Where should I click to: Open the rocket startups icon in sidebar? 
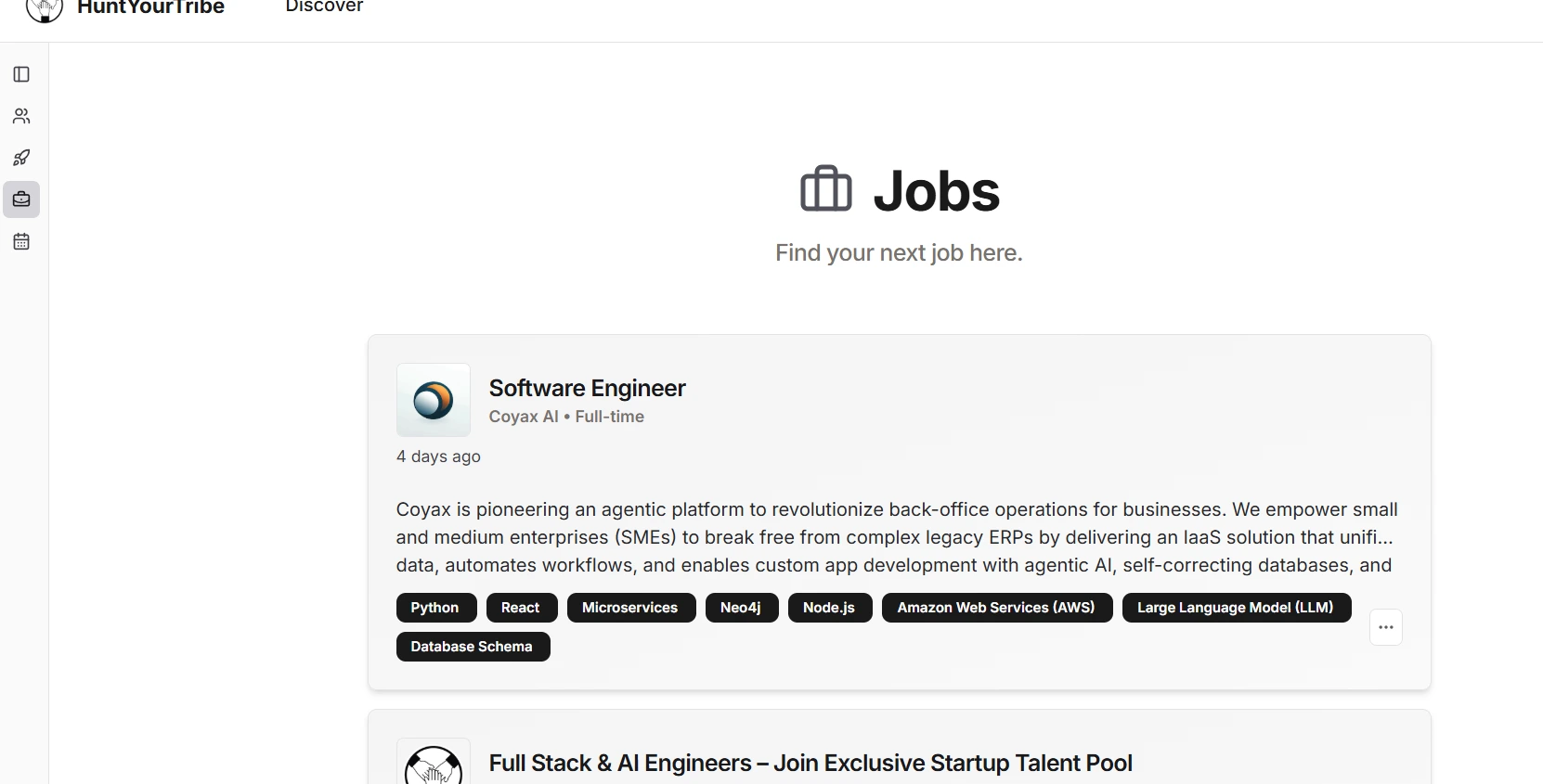click(21, 158)
